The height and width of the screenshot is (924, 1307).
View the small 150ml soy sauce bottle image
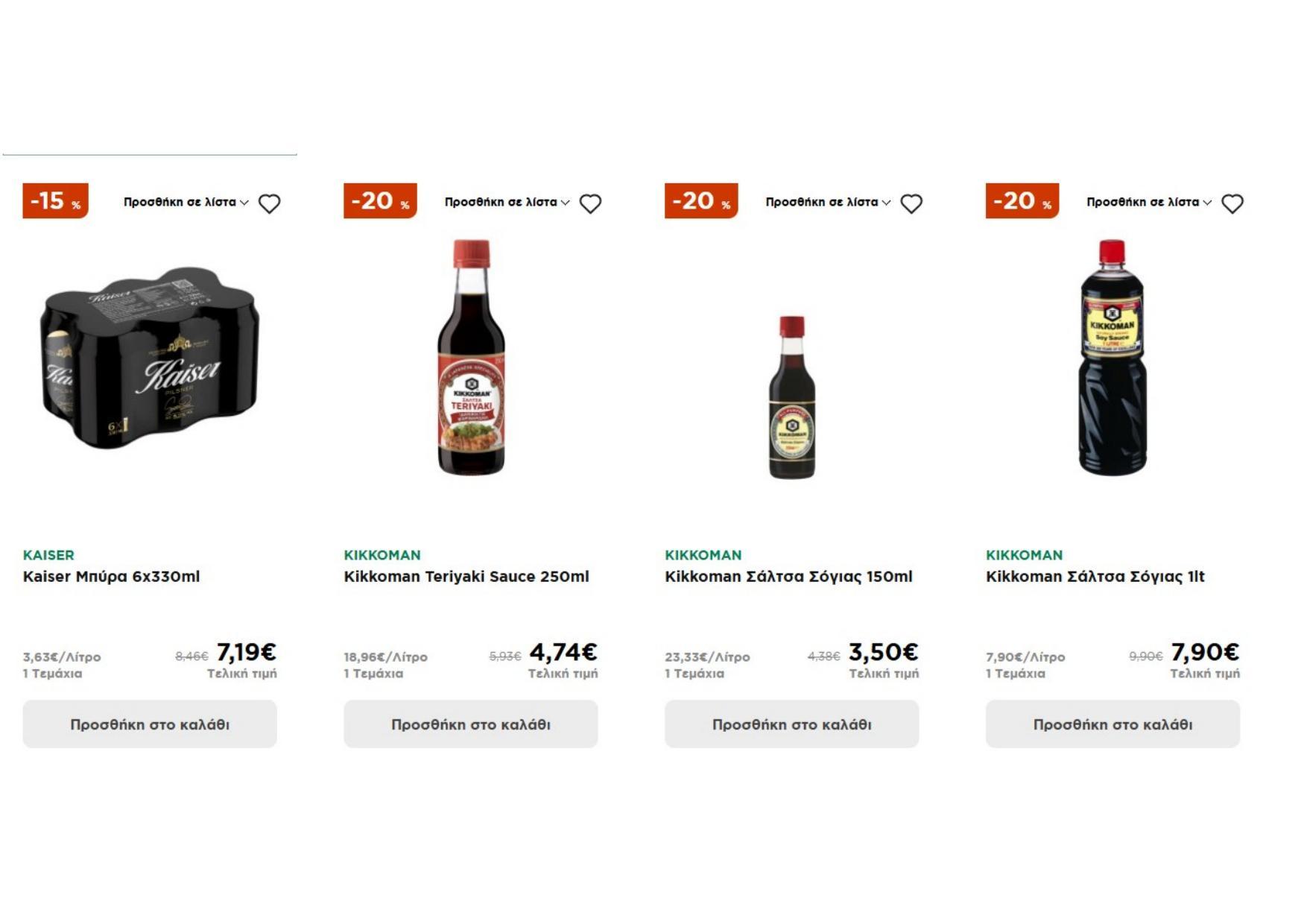click(x=791, y=397)
